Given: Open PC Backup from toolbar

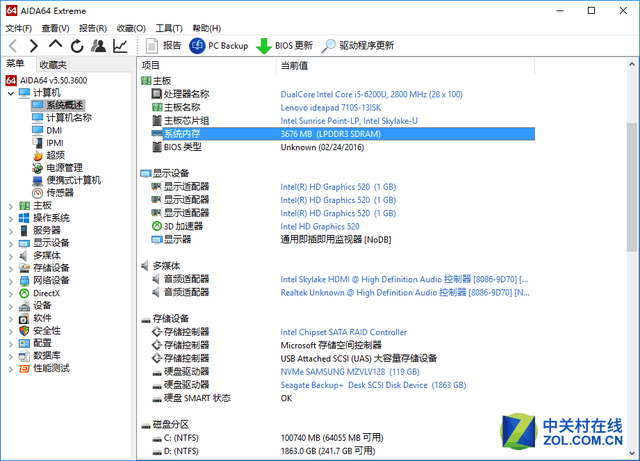Looking at the screenshot, I should (x=219, y=45).
